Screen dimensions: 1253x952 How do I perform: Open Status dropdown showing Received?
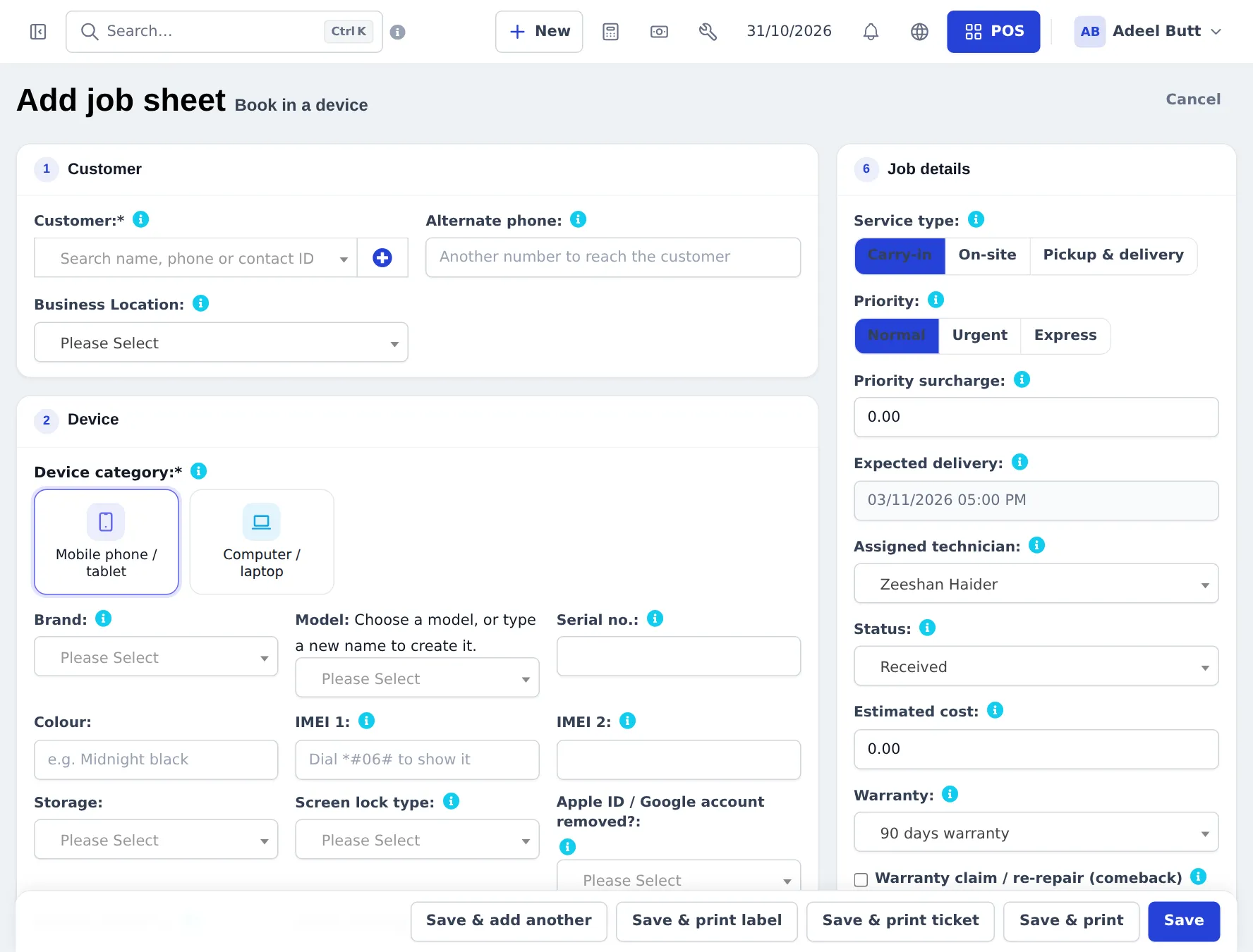[x=1036, y=666]
